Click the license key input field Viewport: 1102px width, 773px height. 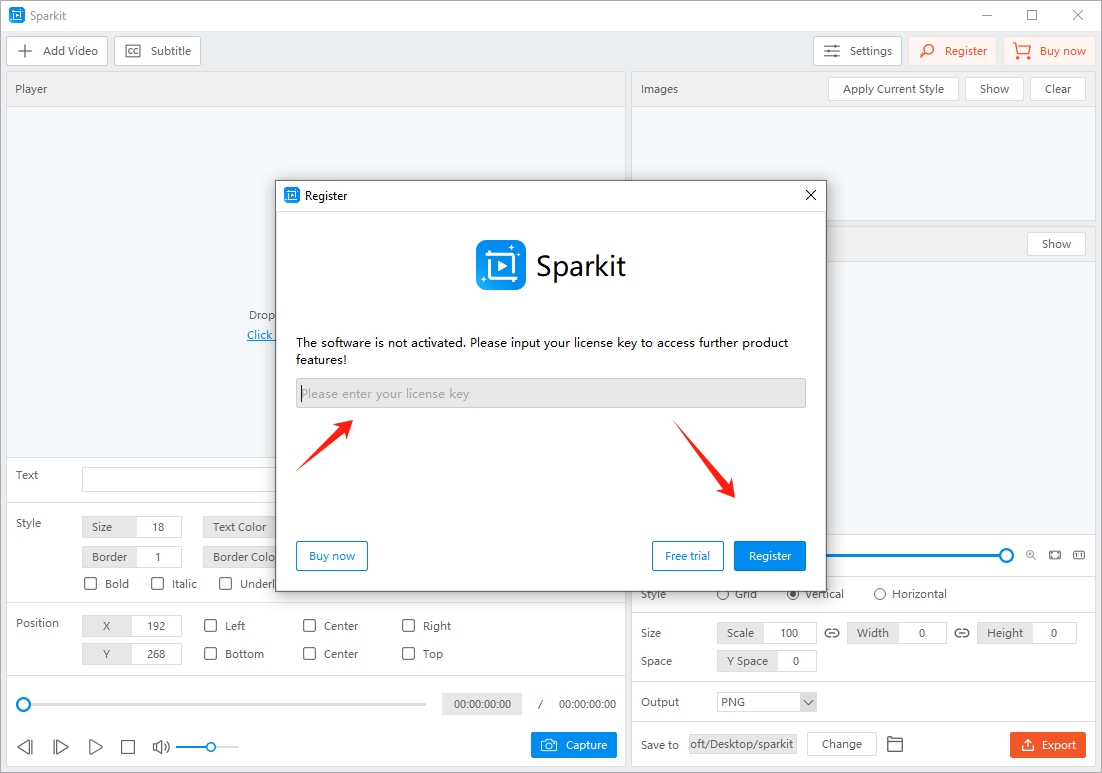[x=550, y=392]
